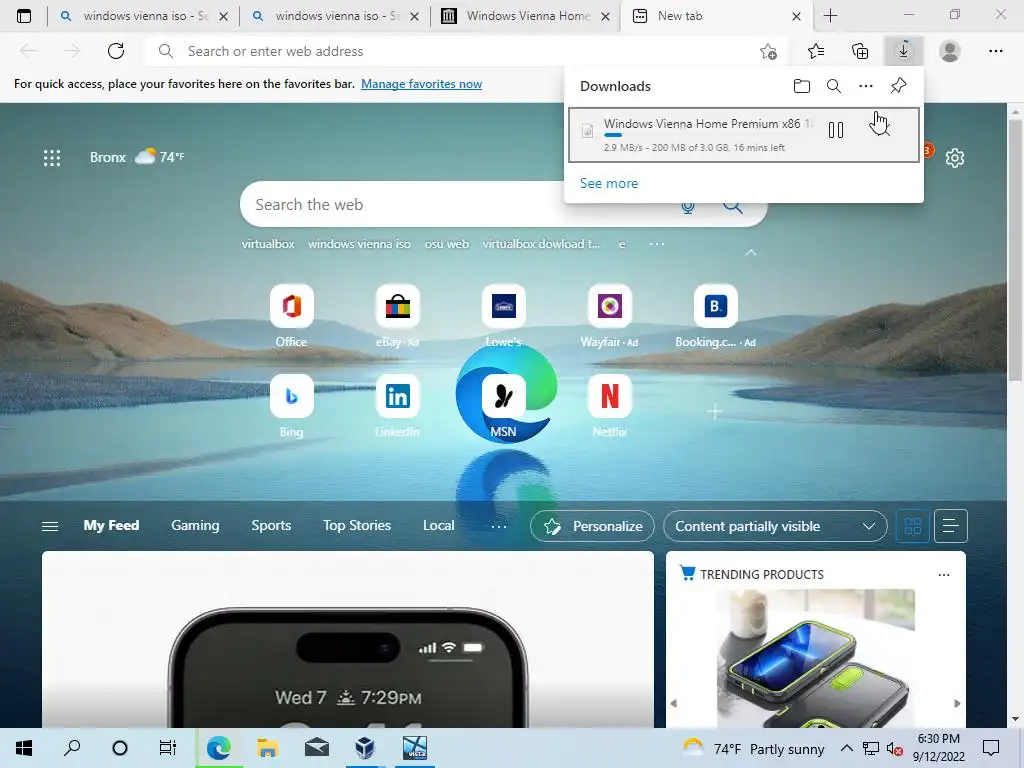Open the Booking.com quick link tile
This screenshot has height=768, width=1024.
pyautogui.click(x=715, y=306)
